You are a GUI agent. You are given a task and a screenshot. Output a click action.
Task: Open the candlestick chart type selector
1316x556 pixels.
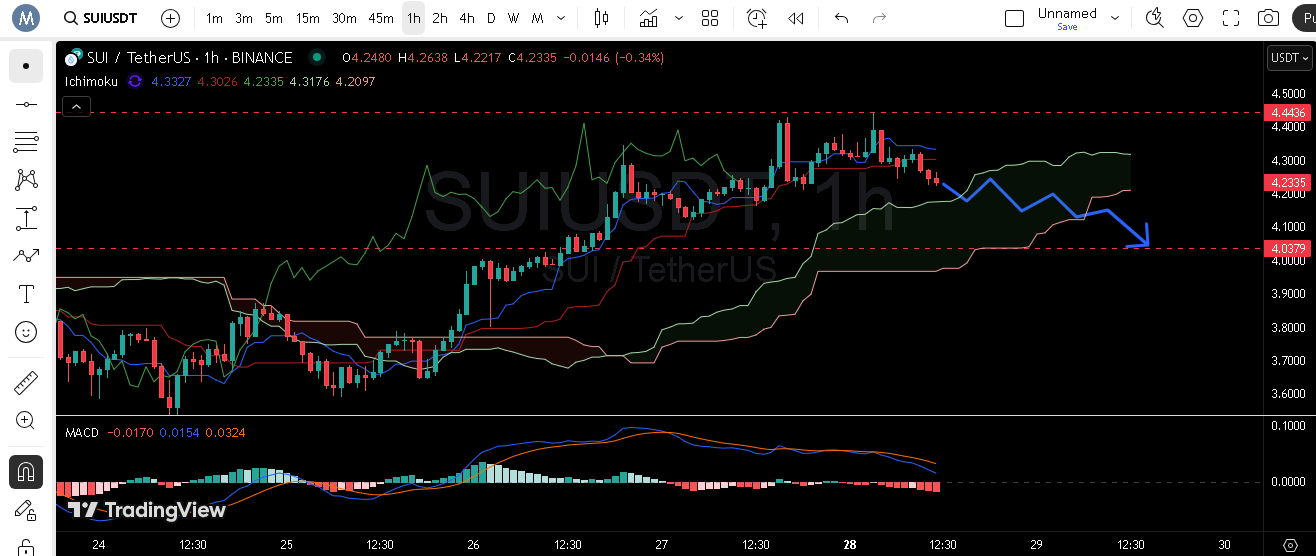[601, 18]
